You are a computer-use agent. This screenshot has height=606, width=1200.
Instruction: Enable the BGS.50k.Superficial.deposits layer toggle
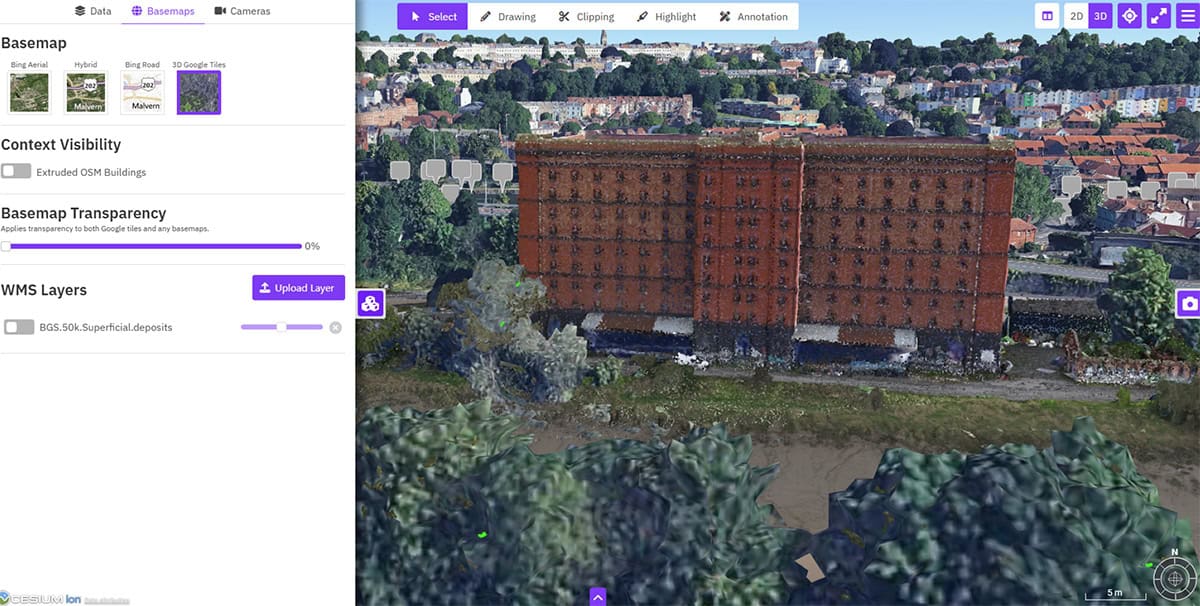pyautogui.click(x=19, y=327)
